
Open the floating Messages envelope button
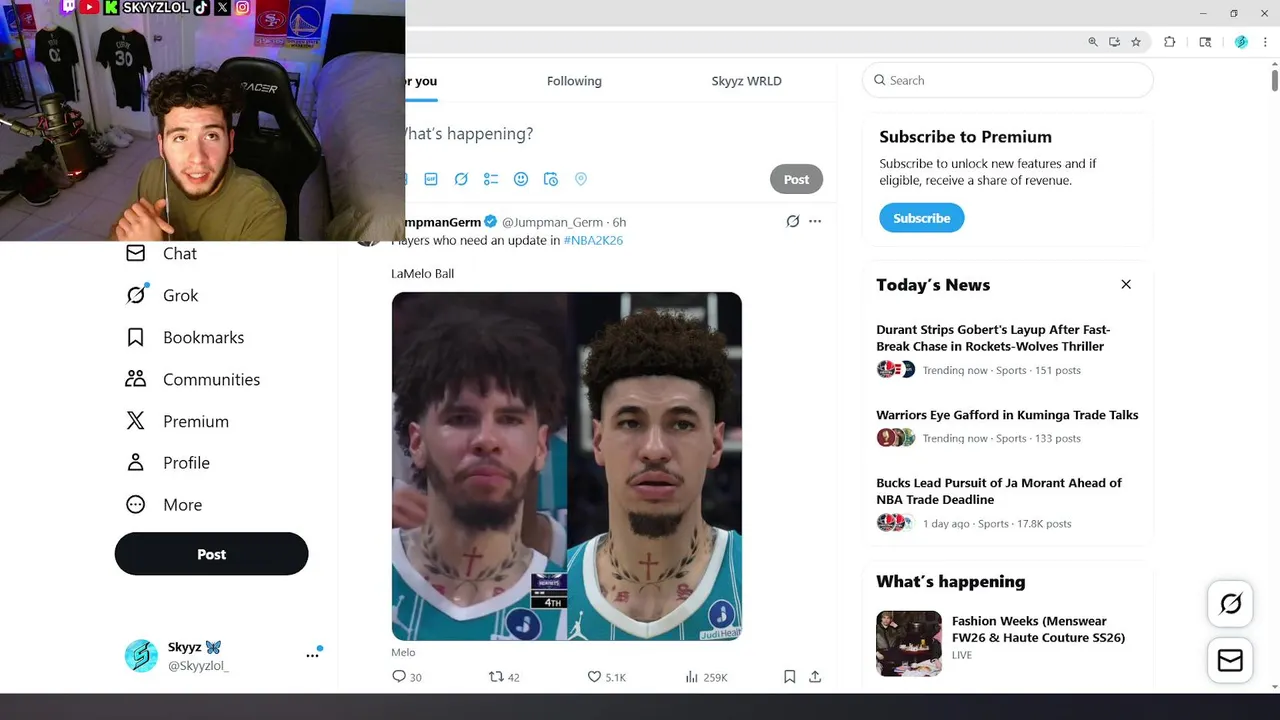[x=1230, y=661]
